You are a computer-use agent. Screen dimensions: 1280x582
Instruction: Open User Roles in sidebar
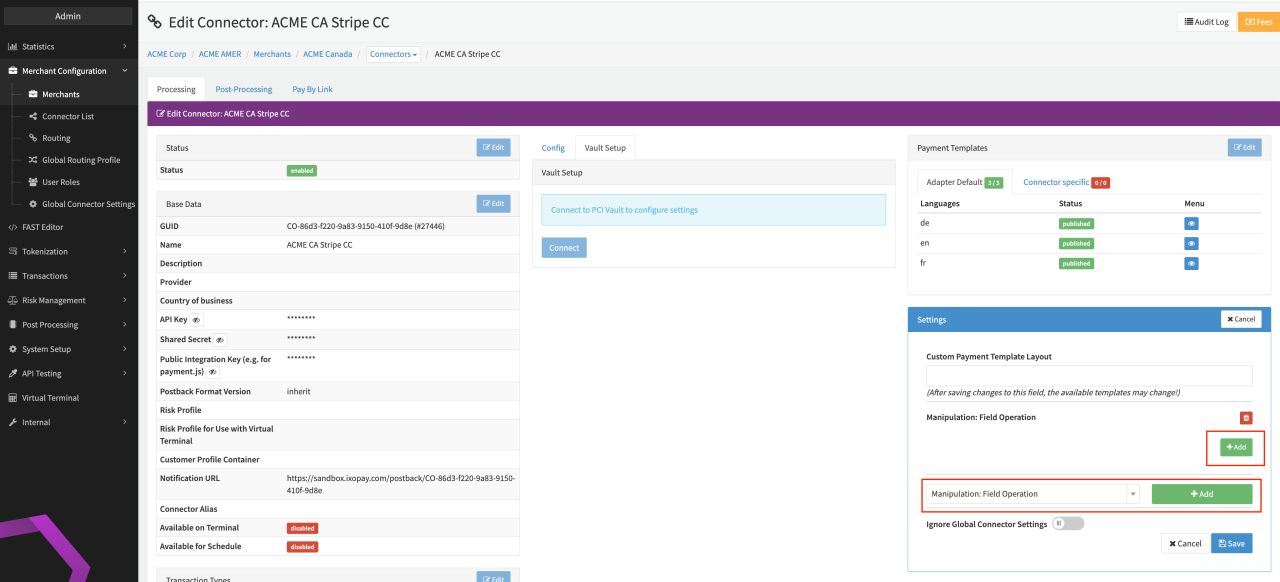[x=60, y=182]
